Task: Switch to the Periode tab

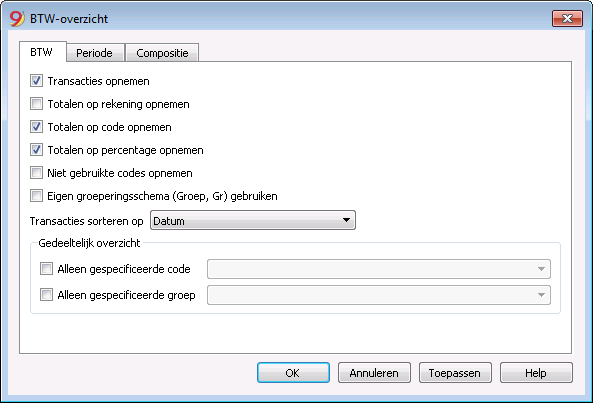Action: (94, 53)
